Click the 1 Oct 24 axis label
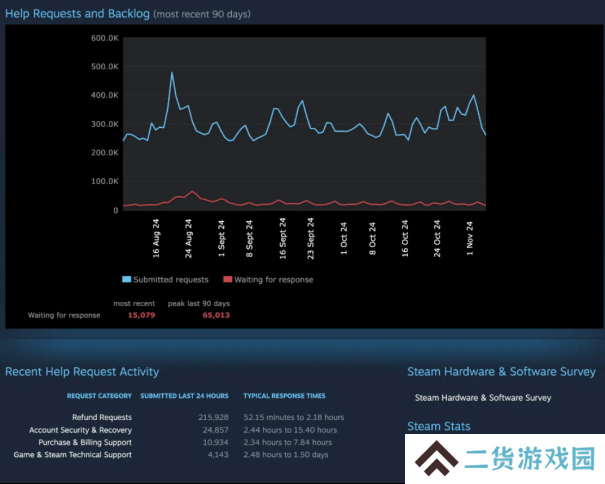 344,239
